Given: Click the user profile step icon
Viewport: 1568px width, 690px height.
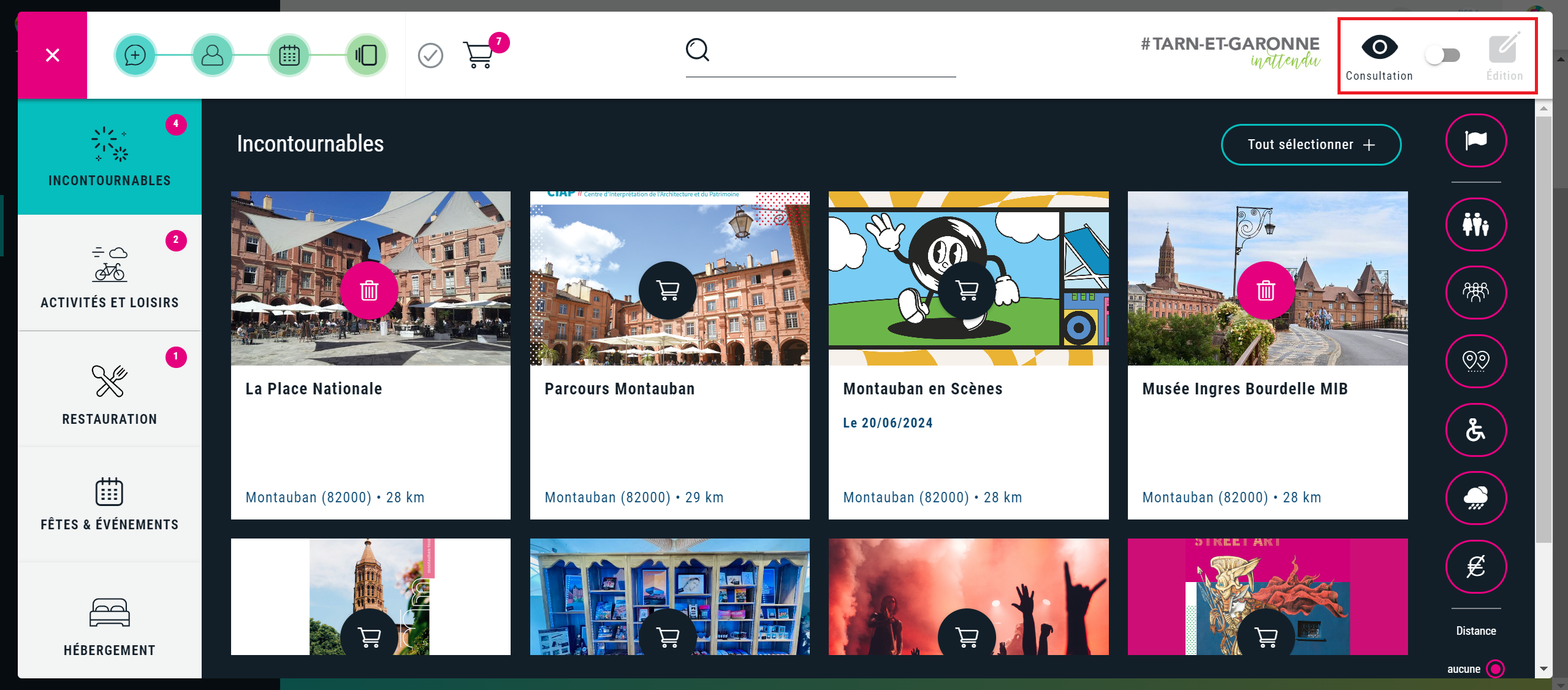Looking at the screenshot, I should 212,55.
